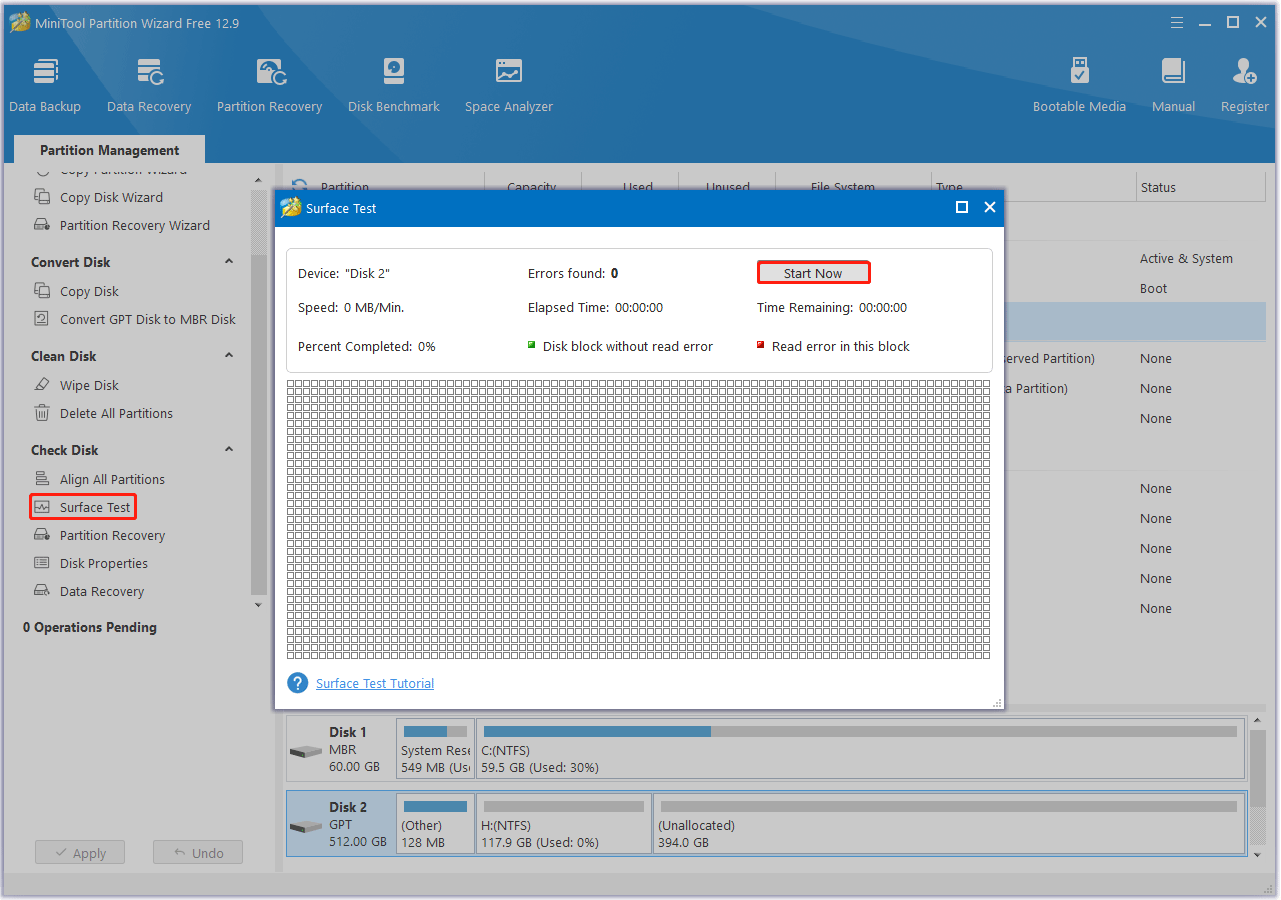This screenshot has height=900, width=1281.
Task: Collapse the Clean Disk section
Action: 229,356
